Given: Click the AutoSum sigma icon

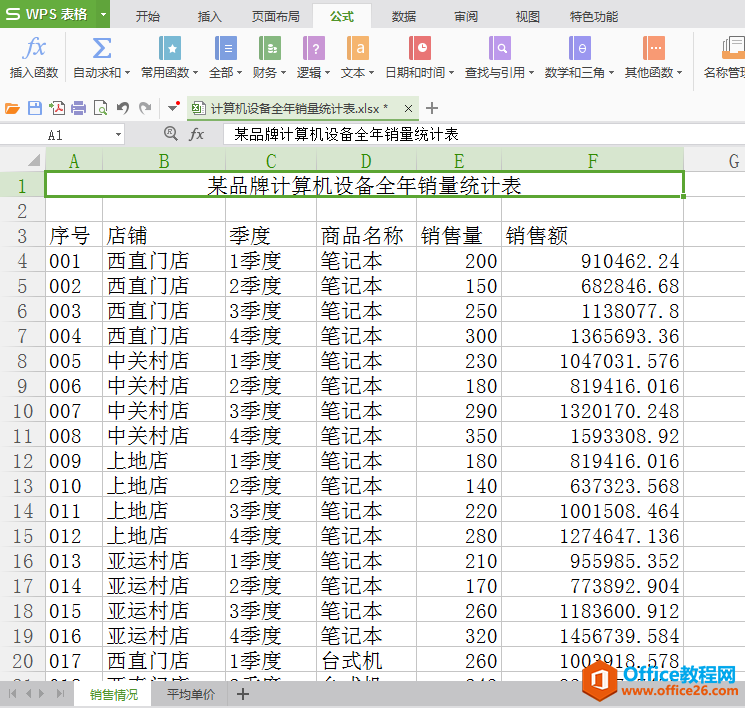Looking at the screenshot, I should 102,48.
